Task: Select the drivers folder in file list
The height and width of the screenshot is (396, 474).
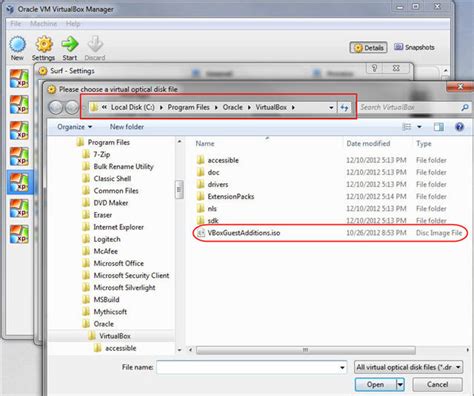Action: coord(218,184)
